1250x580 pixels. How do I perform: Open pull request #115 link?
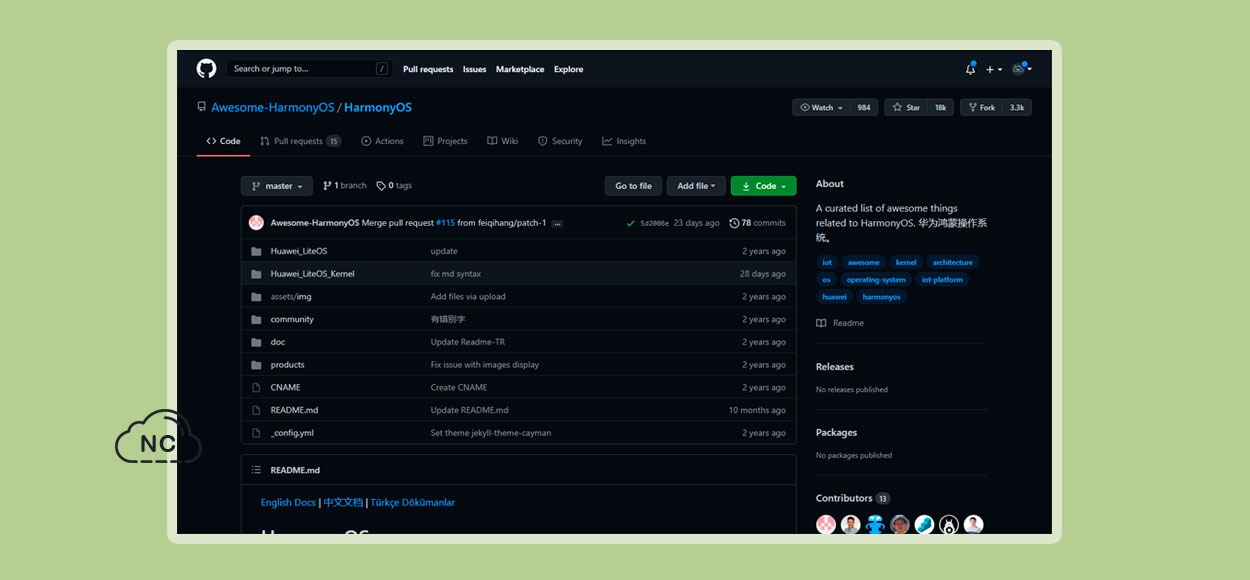(x=445, y=223)
